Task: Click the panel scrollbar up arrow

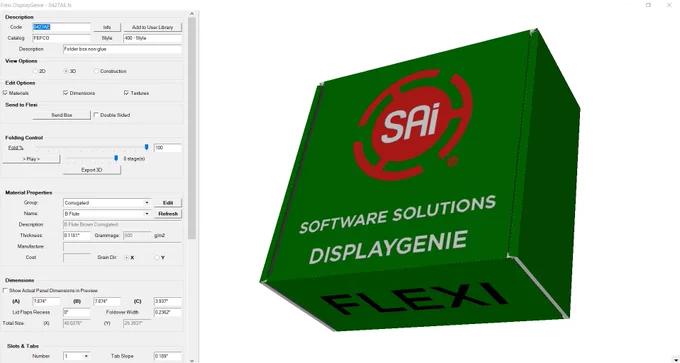Action: click(x=192, y=14)
